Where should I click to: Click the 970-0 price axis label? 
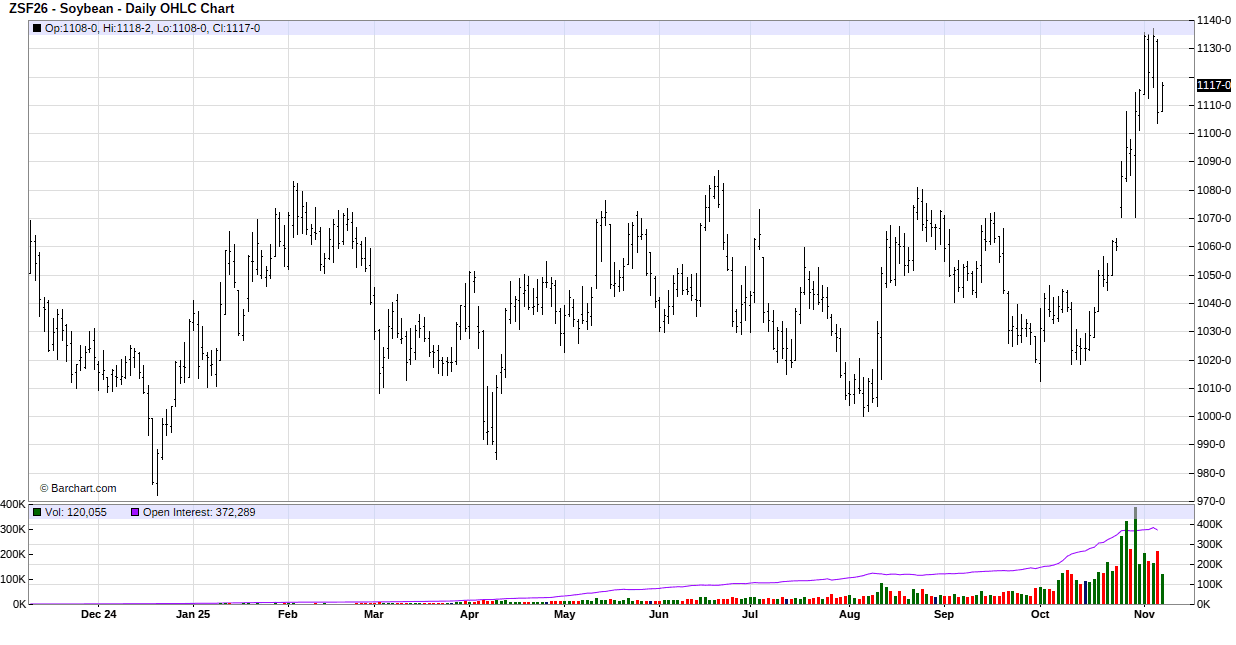click(1212, 501)
